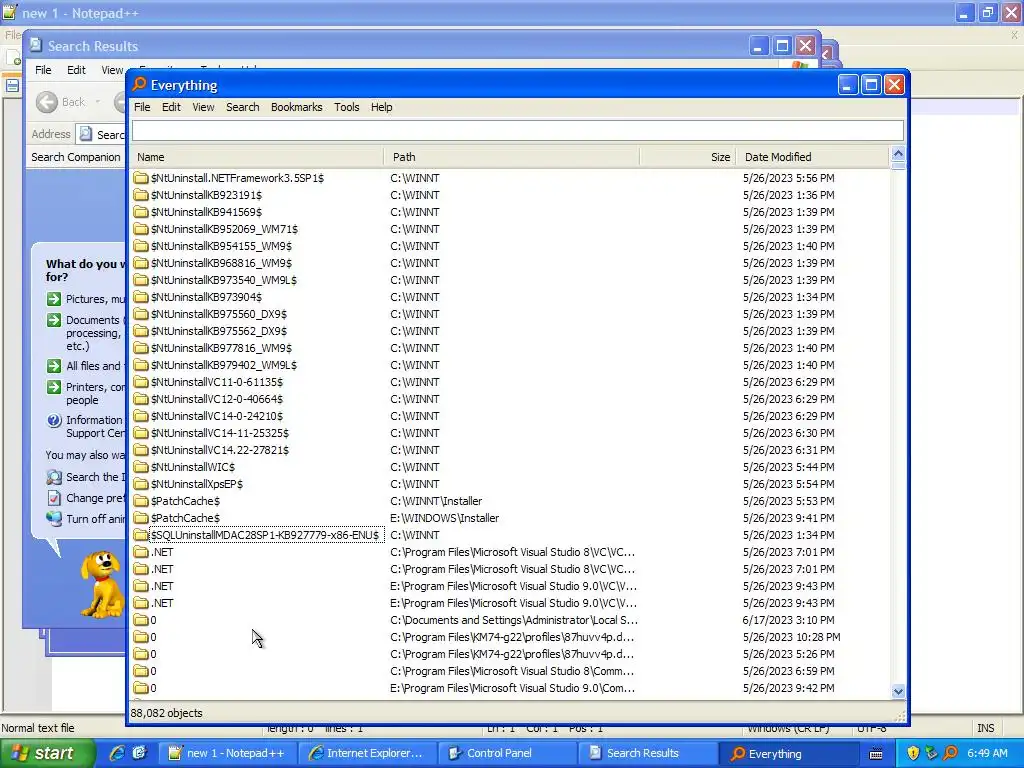Screen dimensions: 1024x768
Task: Select folder icon of $NtUninstallKB973540_WM9L$
Action: 140,280
